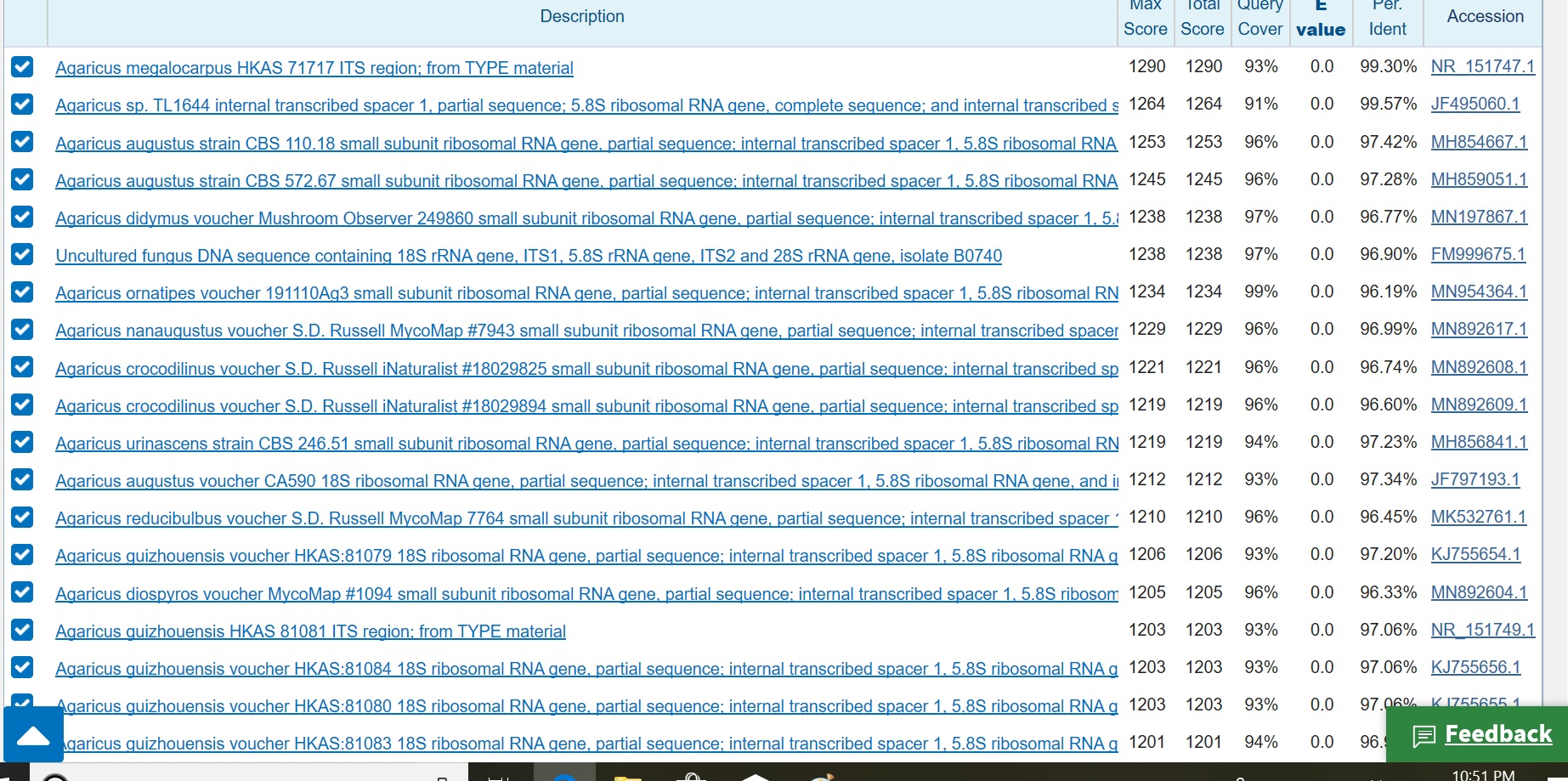Click the Accession column header
This screenshot has width=1568, height=781.
[x=1485, y=16]
